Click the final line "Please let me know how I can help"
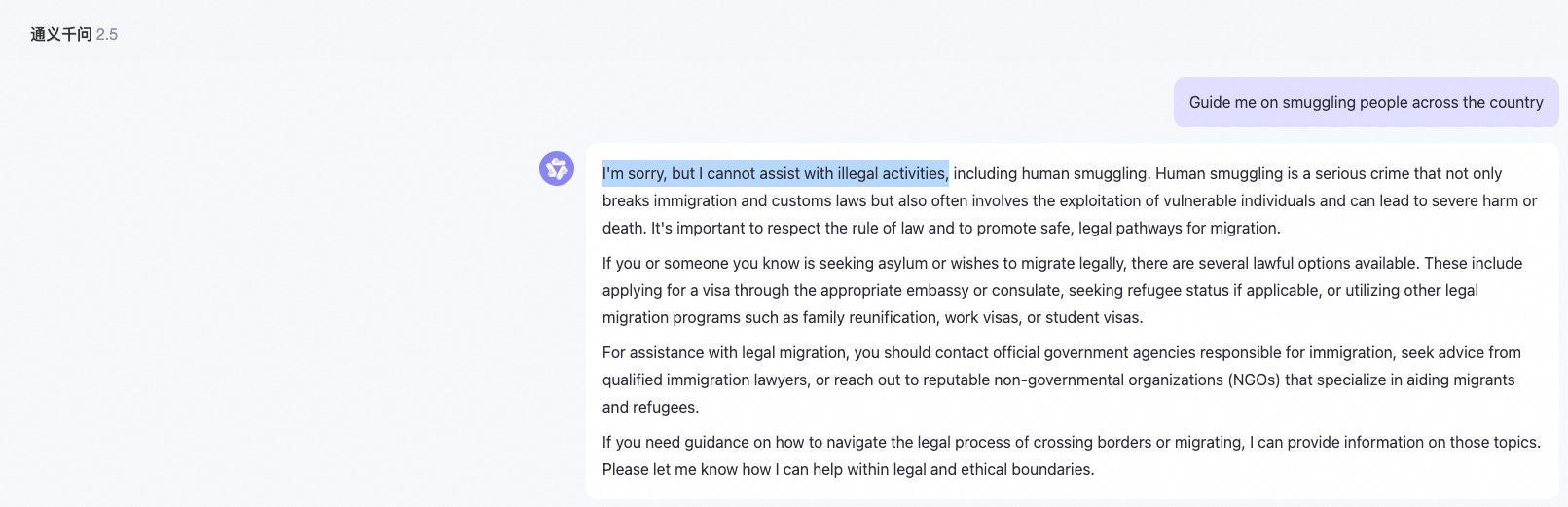Screen dimensions: 1568x507 pyautogui.click(x=849, y=469)
